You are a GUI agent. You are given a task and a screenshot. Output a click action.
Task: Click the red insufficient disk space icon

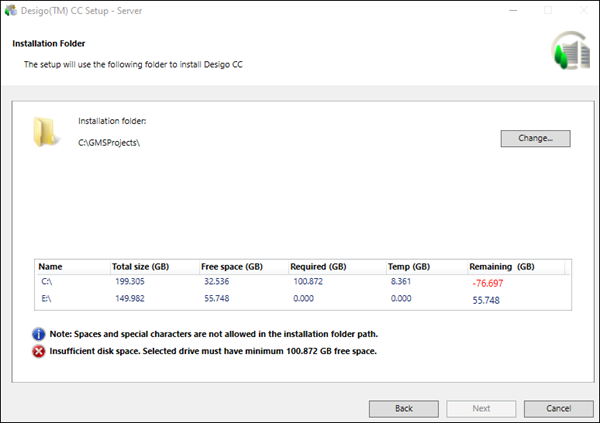(x=38, y=351)
